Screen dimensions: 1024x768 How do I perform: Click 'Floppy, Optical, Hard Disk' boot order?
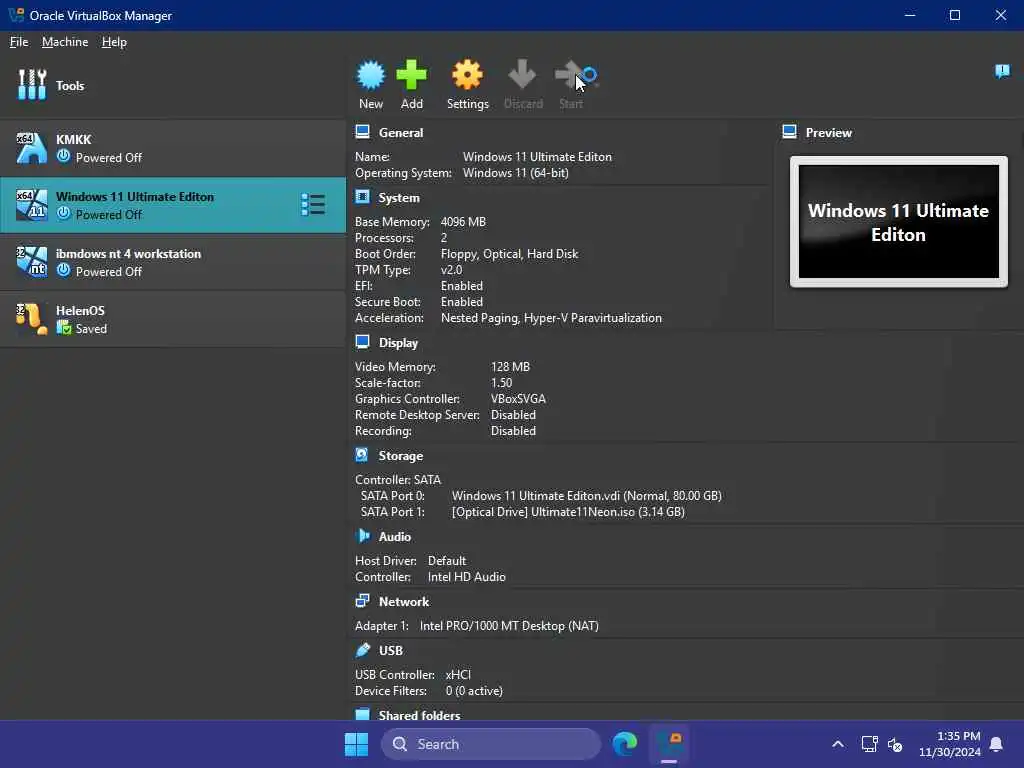509,254
